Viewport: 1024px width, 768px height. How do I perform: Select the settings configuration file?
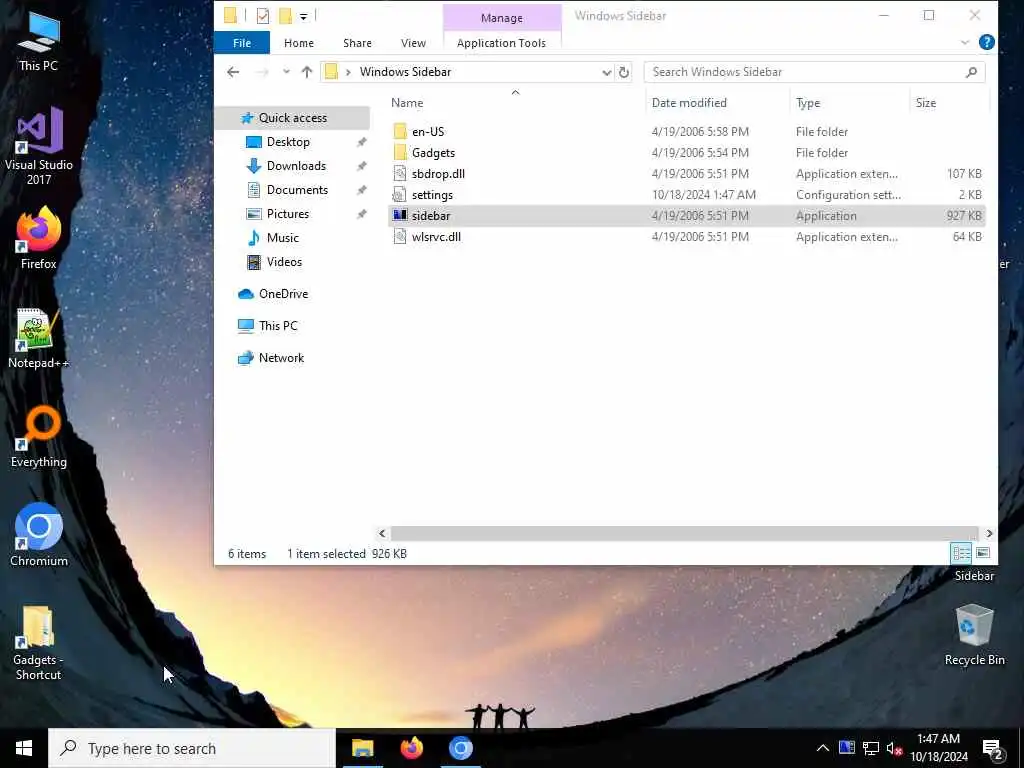[x=686, y=195]
